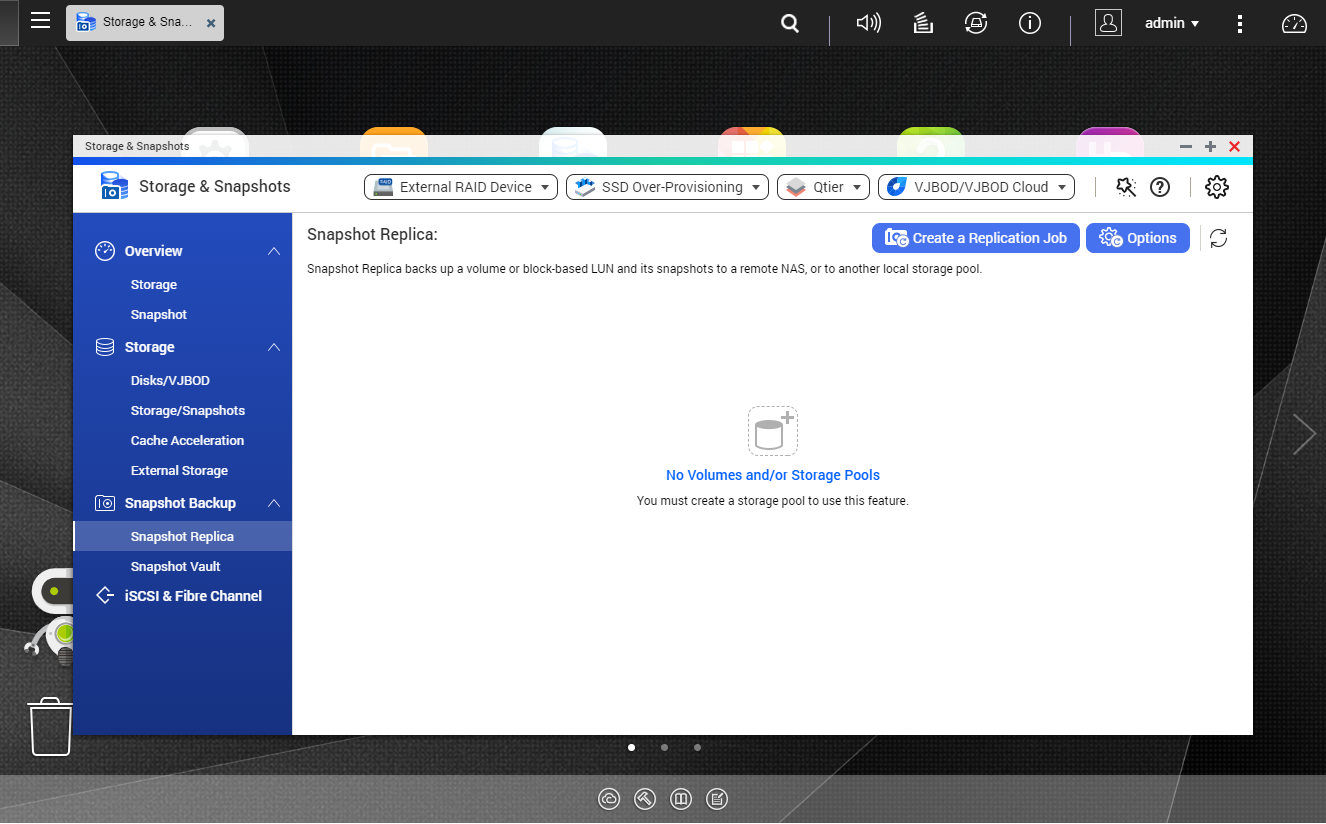
Task: Open External RAID Device dropdown
Action: coord(461,187)
